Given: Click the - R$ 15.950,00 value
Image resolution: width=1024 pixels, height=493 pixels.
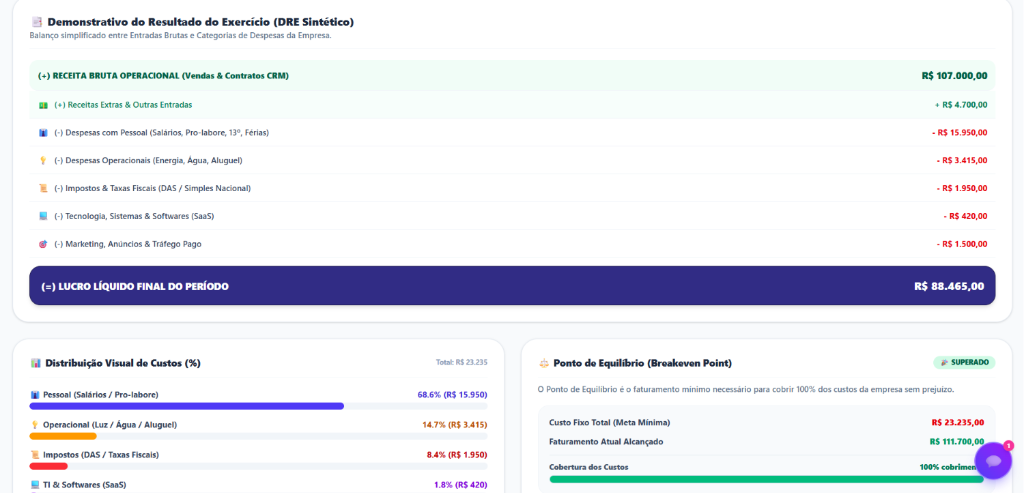Looking at the screenshot, I should [959, 133].
